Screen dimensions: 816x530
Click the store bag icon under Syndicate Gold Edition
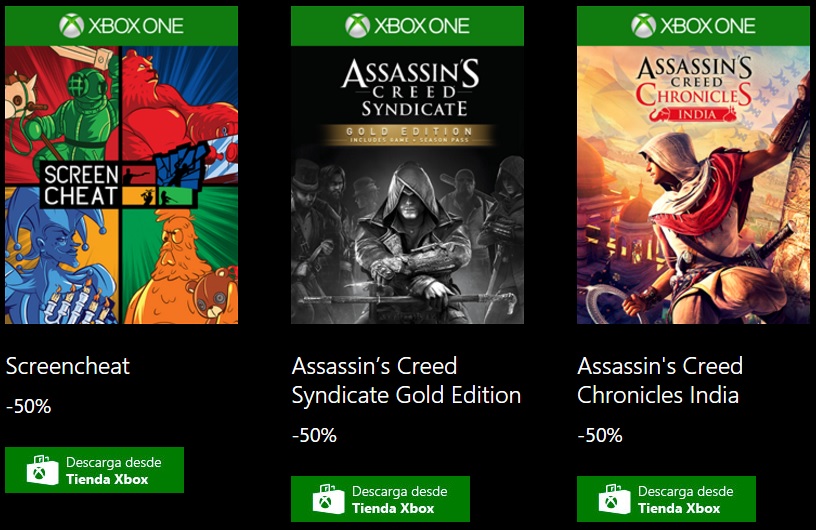(x=326, y=499)
